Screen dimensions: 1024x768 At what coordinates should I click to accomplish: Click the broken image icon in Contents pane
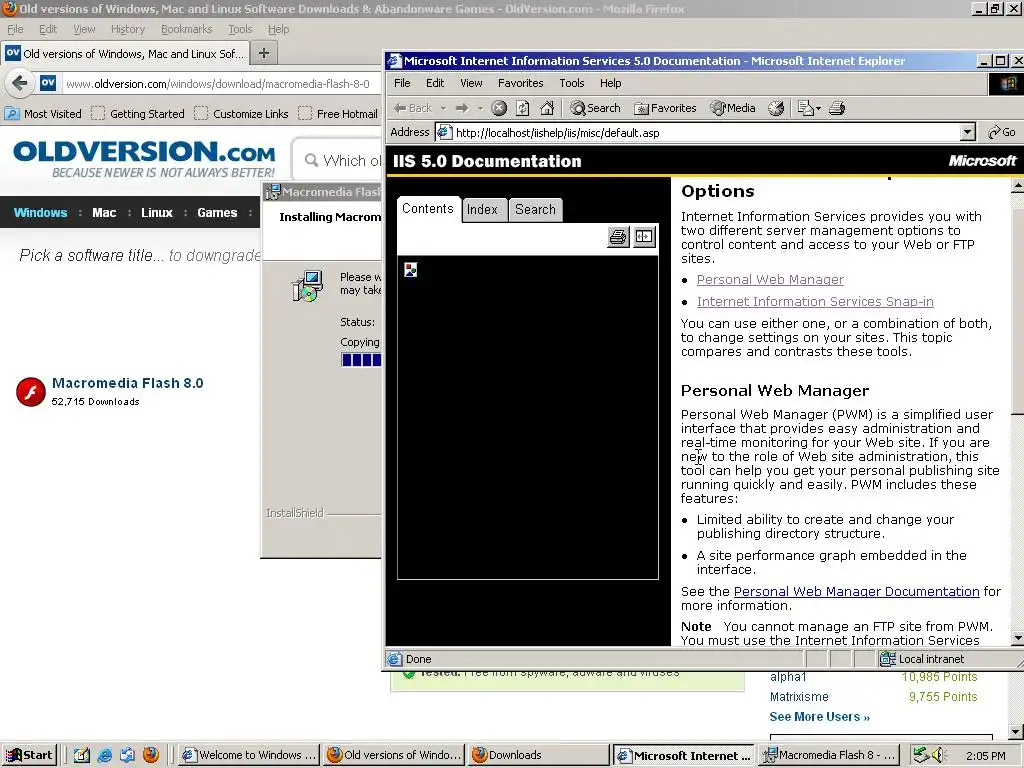click(x=411, y=270)
